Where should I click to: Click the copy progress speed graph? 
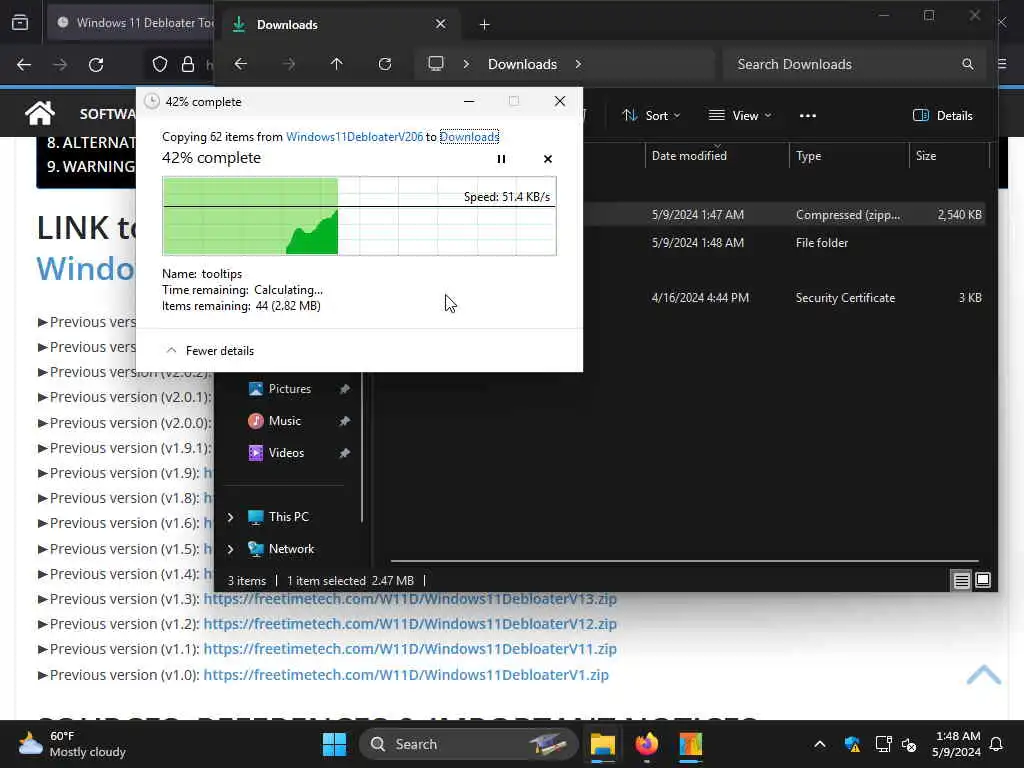(359, 216)
